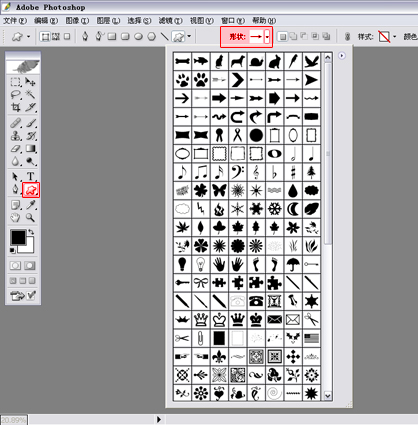Open the Image menu

pyautogui.click(x=77, y=21)
